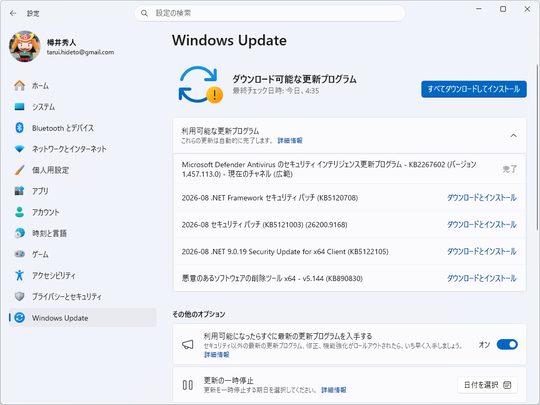
Task: Click ゲーム label in sidebar
Action: pyautogui.click(x=40, y=254)
